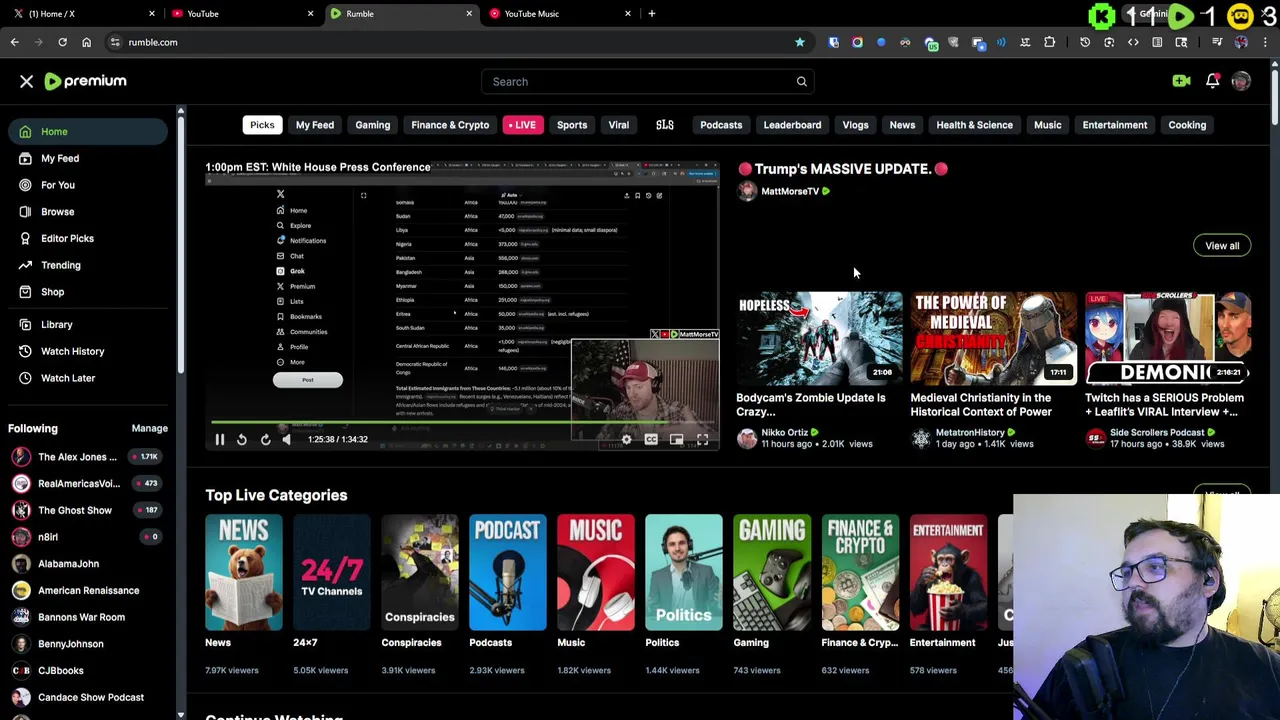Open the LIVE tab
1280x720 pixels.
click(x=523, y=125)
